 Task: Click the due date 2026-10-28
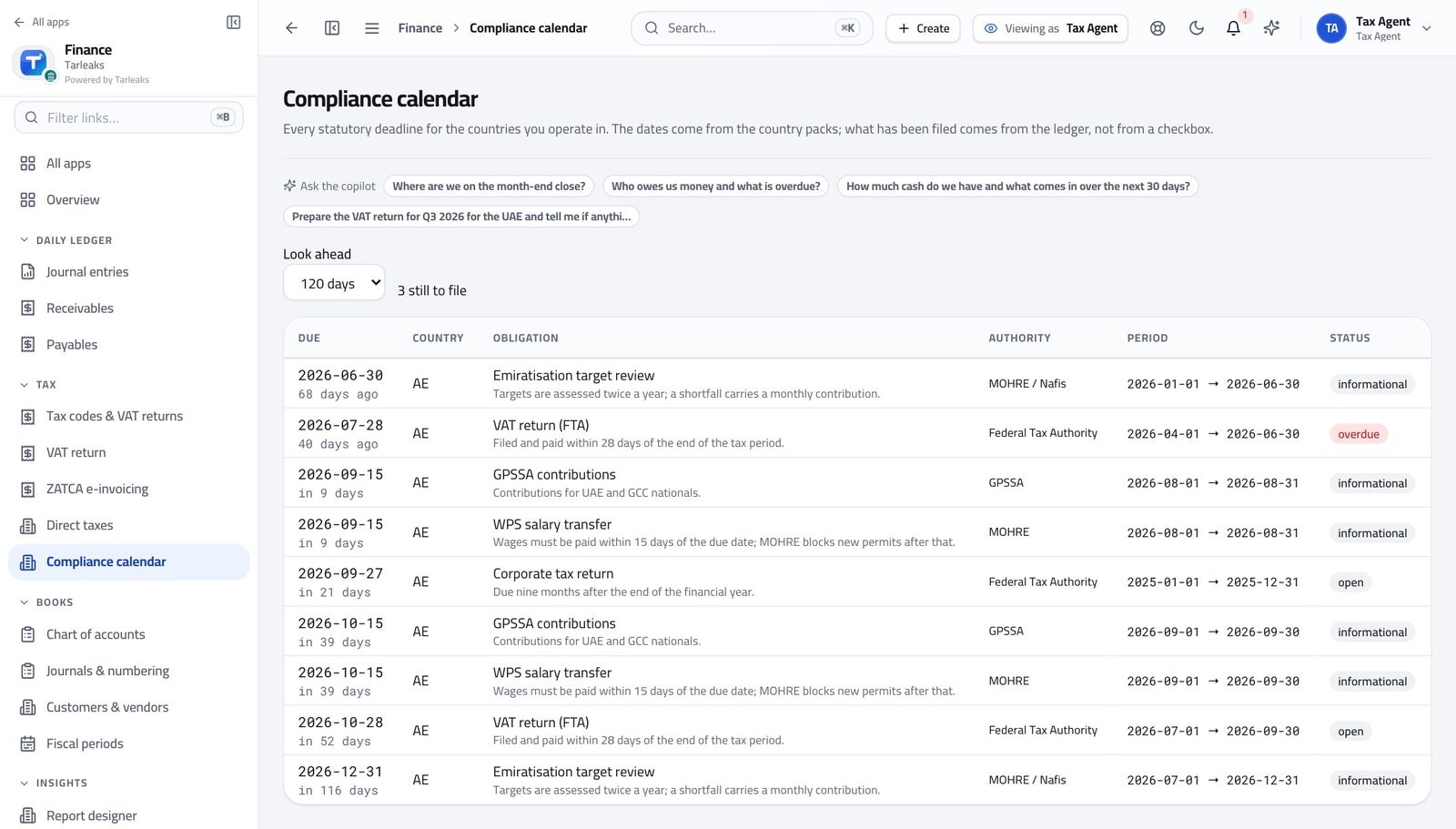click(340, 723)
